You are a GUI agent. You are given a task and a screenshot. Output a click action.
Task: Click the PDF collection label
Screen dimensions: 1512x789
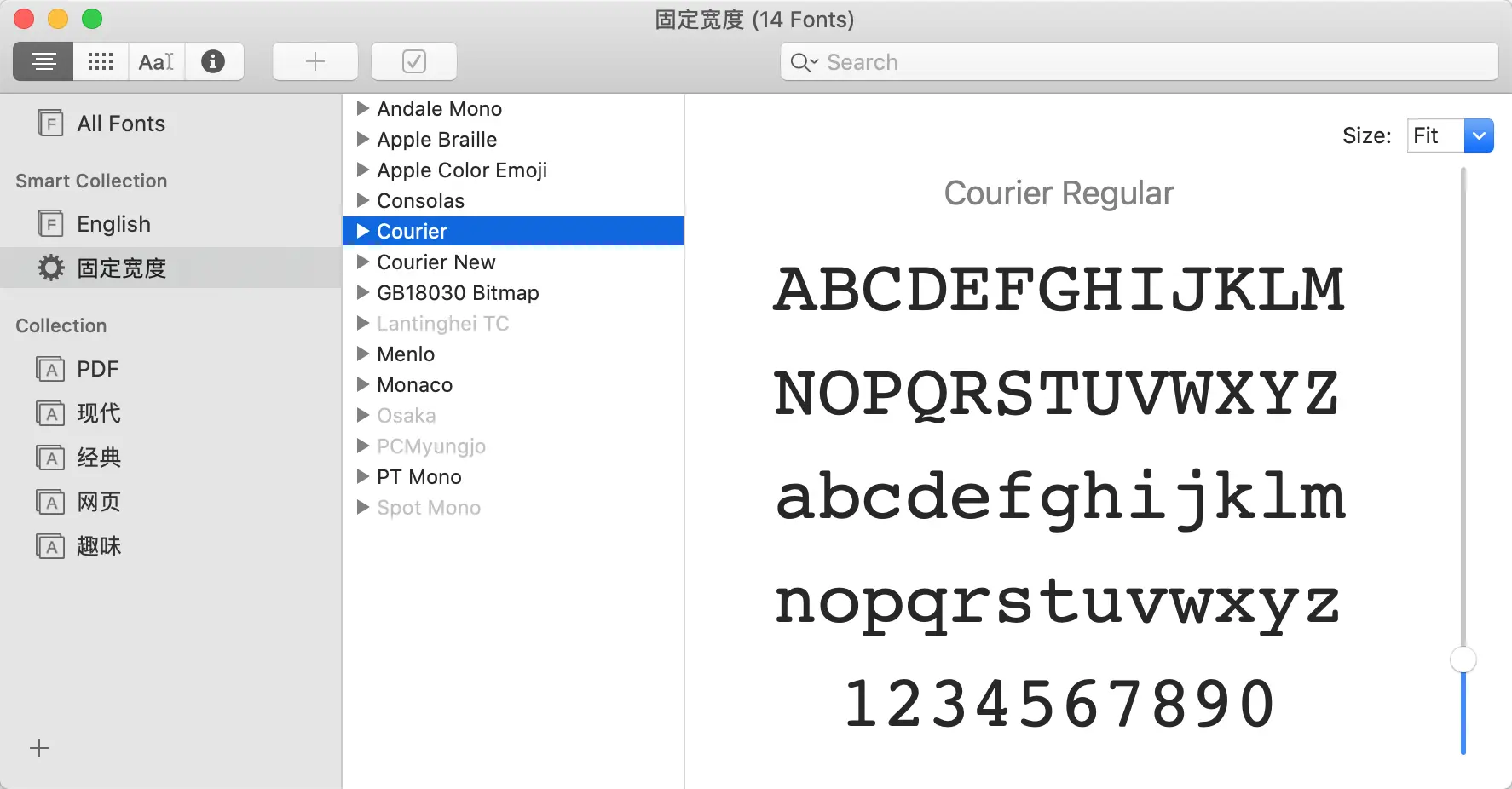tap(98, 369)
